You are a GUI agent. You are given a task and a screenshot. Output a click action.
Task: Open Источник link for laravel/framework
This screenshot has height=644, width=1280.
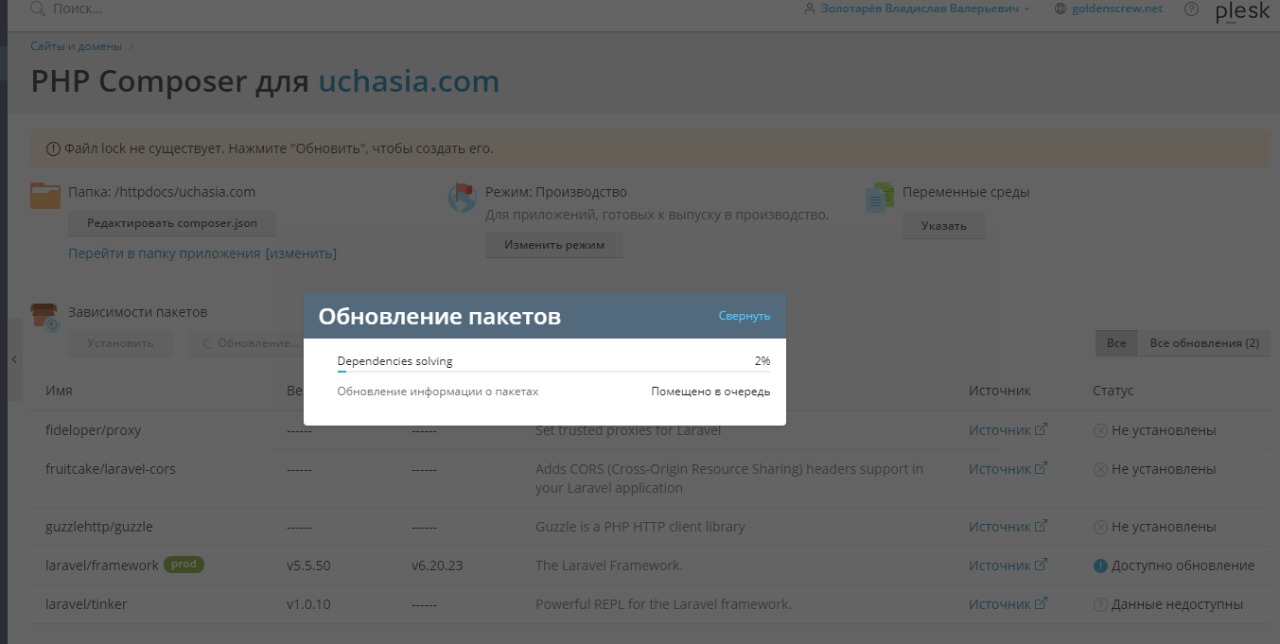(1007, 565)
